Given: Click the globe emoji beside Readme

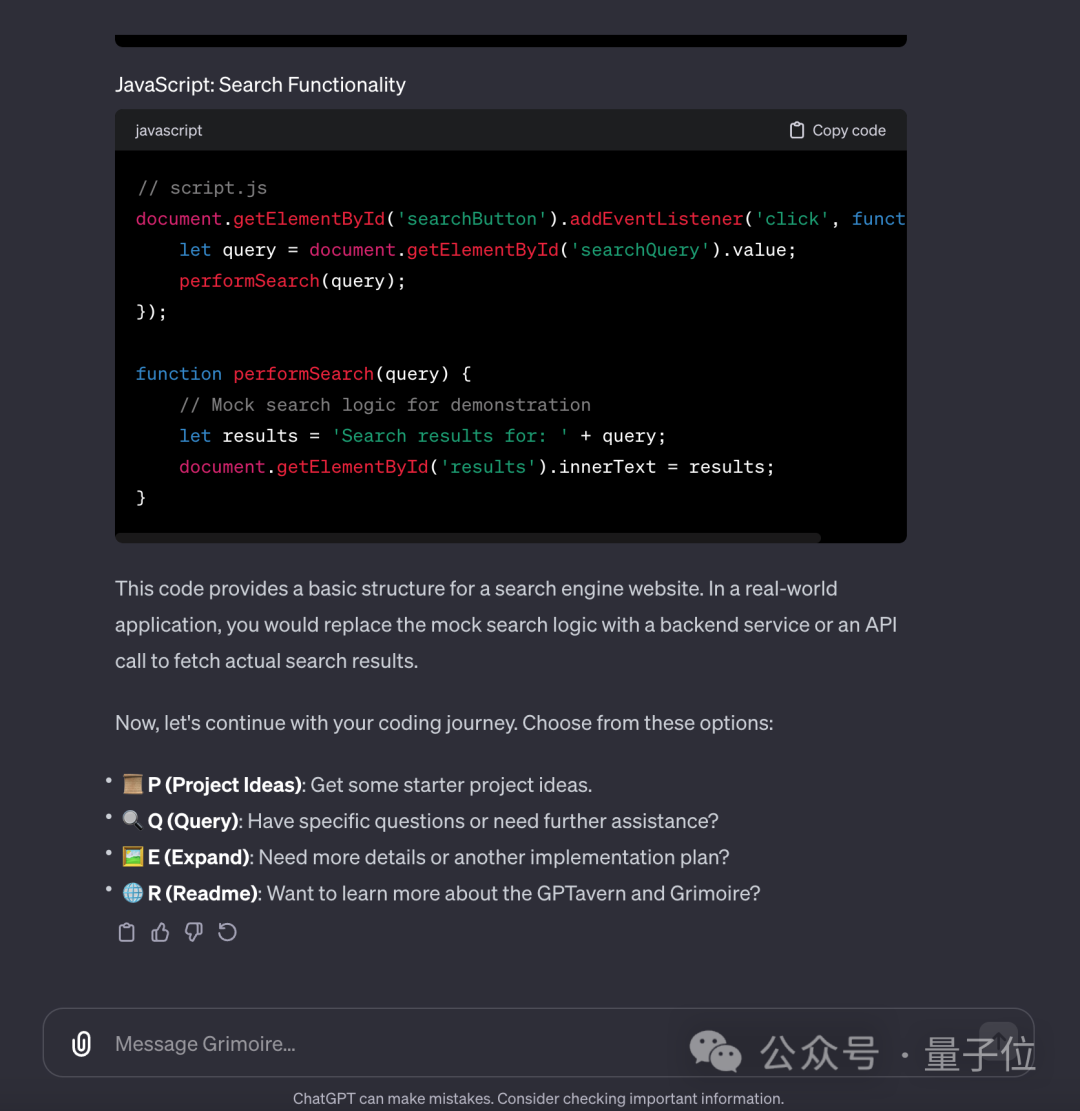Looking at the screenshot, I should 132,892.
